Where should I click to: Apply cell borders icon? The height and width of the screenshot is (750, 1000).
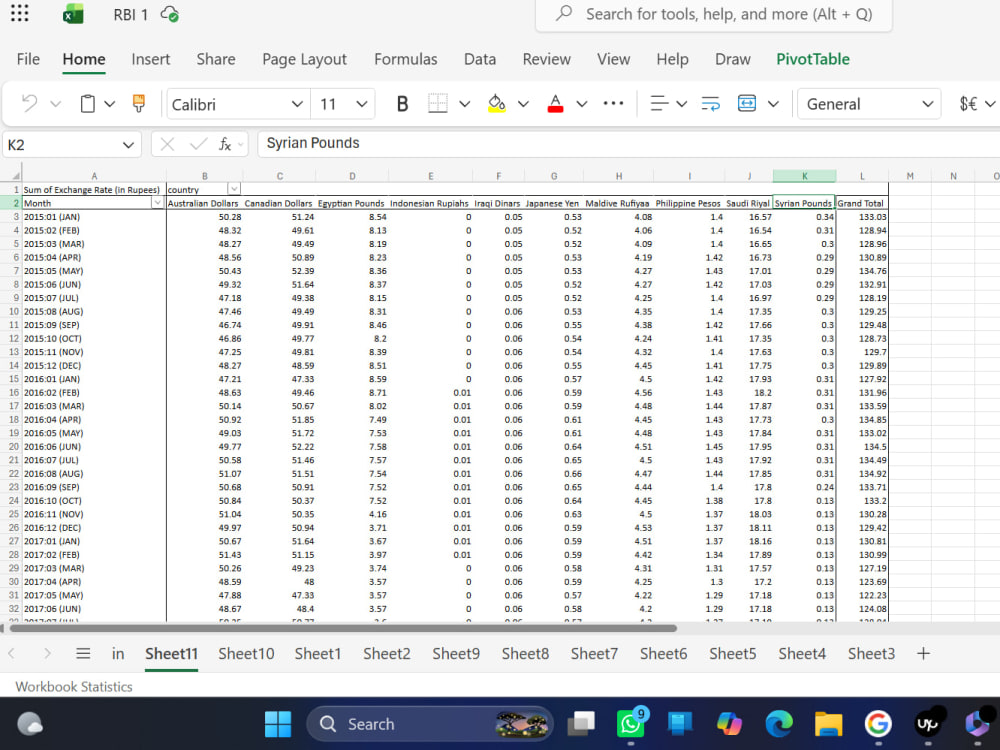438,103
